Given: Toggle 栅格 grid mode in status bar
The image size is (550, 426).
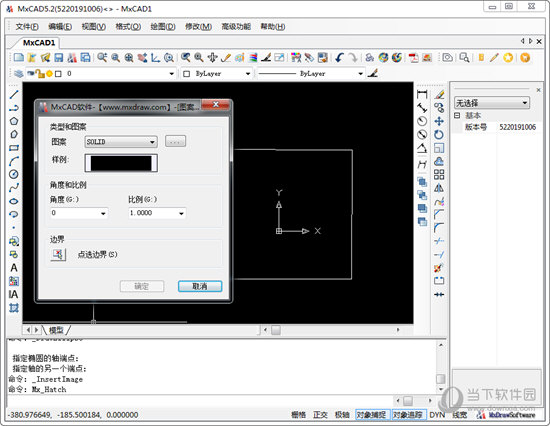Looking at the screenshot, I should pyautogui.click(x=299, y=415).
